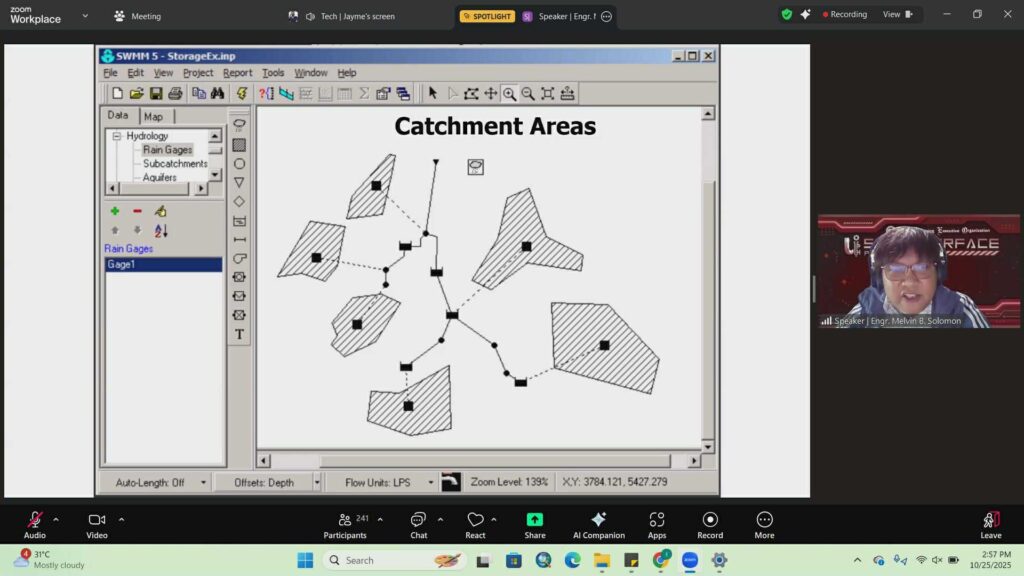Screen dimensions: 1024x576
Task: Click the Run Simulation lightning bolt icon
Action: coord(241,93)
